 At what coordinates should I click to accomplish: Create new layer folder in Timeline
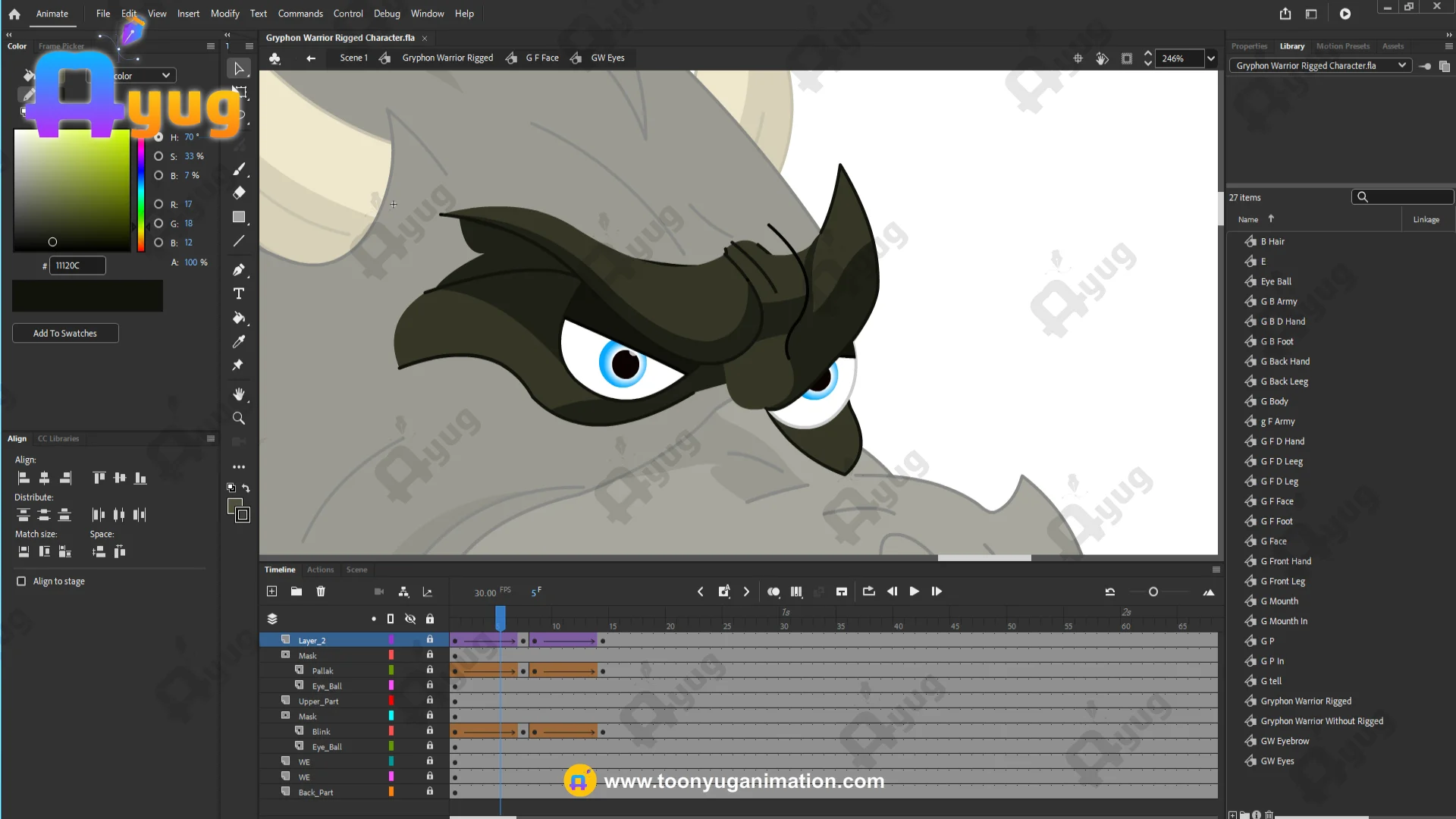pyautogui.click(x=297, y=591)
